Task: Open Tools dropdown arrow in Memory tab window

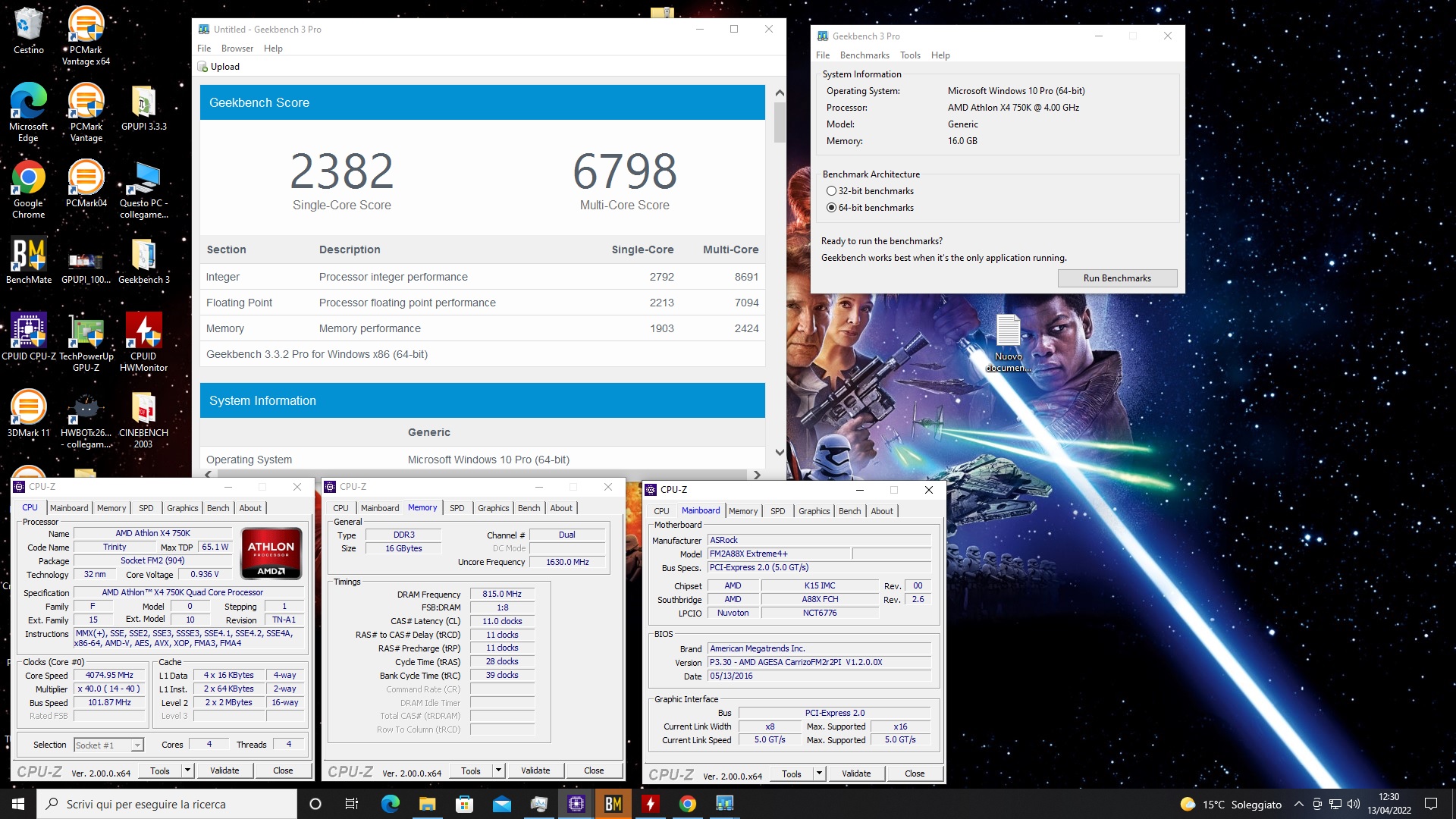Action: 498,770
